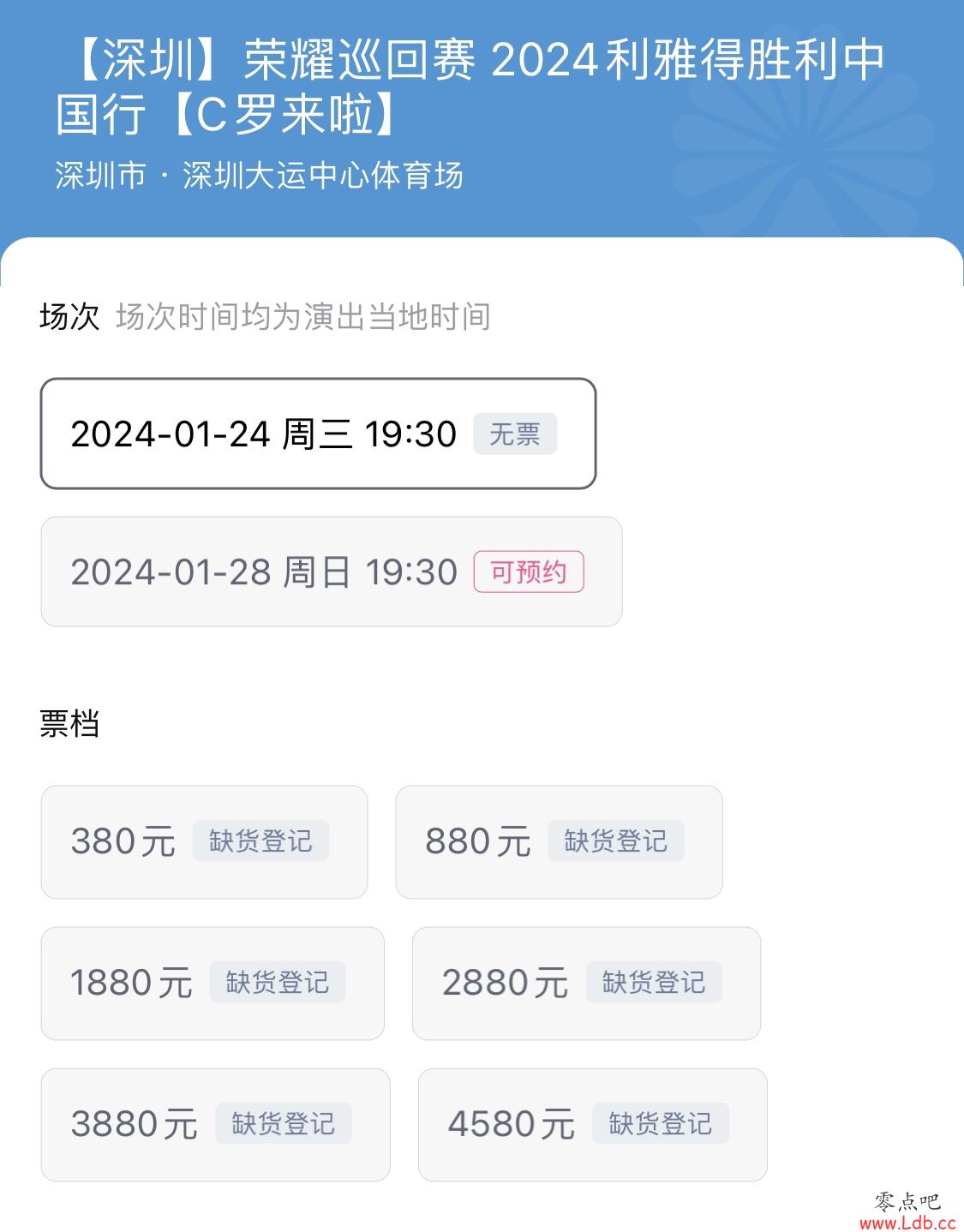Tap the 无票 label on the Wednesday session
The image size is (964, 1232).
(515, 434)
